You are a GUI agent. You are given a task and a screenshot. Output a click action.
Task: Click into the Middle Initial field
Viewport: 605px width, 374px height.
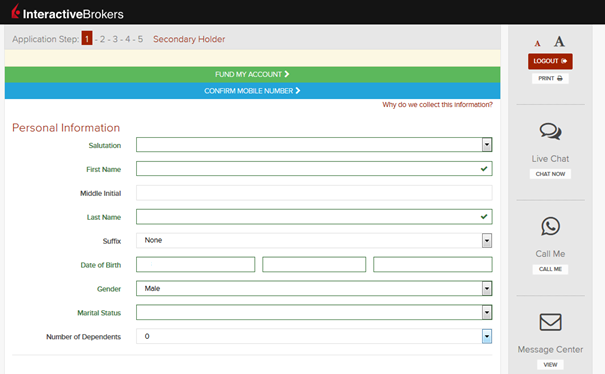[314, 193]
